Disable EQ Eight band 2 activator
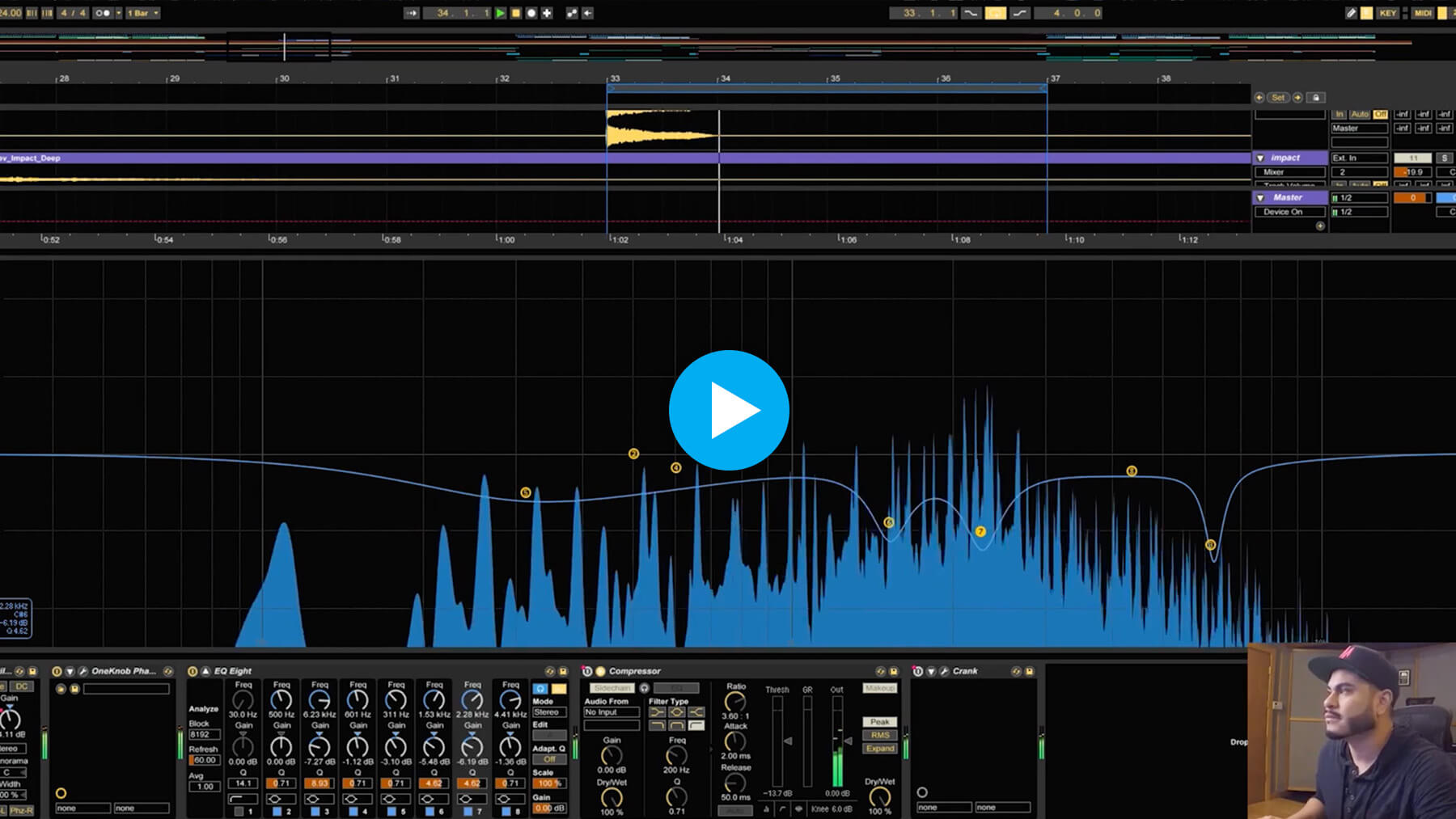The image size is (1456, 819). point(277,811)
